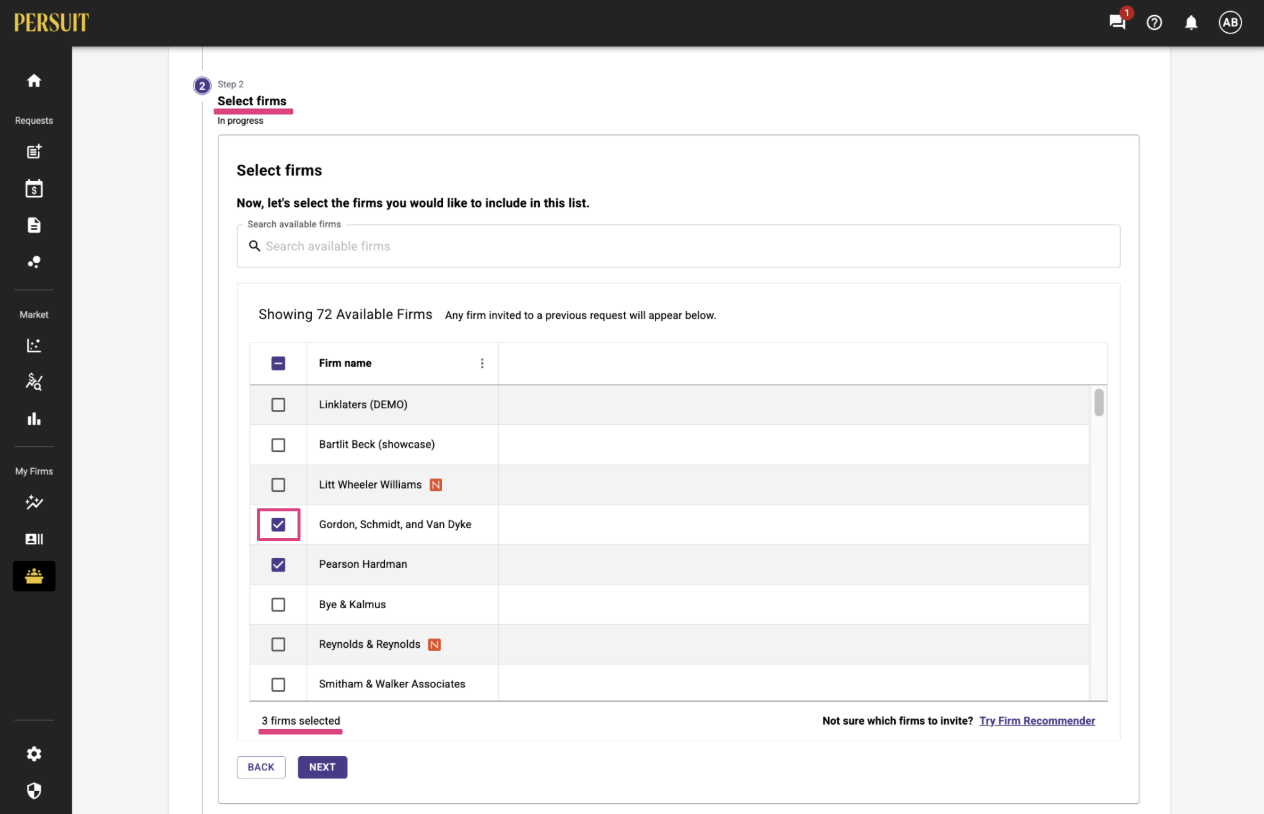
Task: Click the Litt Wheeler Williams firm name
Action: [x=370, y=485]
